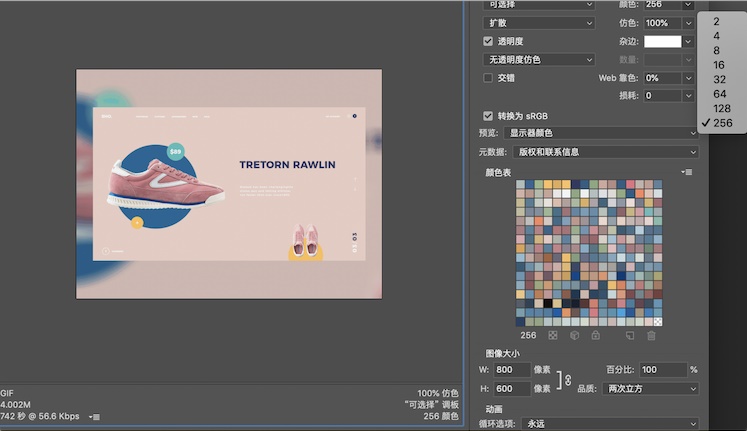Choose 128 from the colors list
Image resolution: width=747 pixels, height=431 pixels.
[x=722, y=109]
